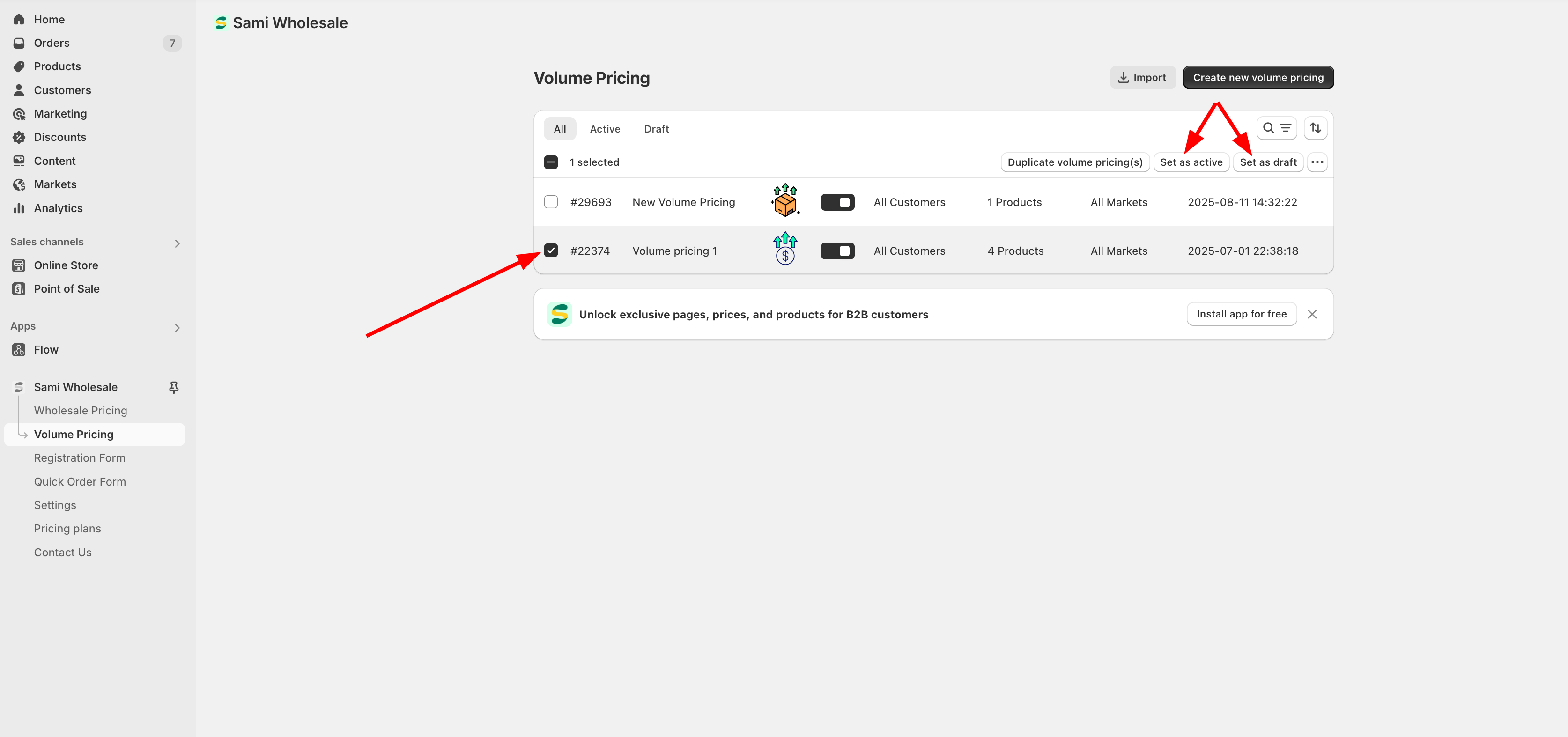The width and height of the screenshot is (1568, 737).
Task: Open the three-dots more actions menu
Action: point(1317,162)
